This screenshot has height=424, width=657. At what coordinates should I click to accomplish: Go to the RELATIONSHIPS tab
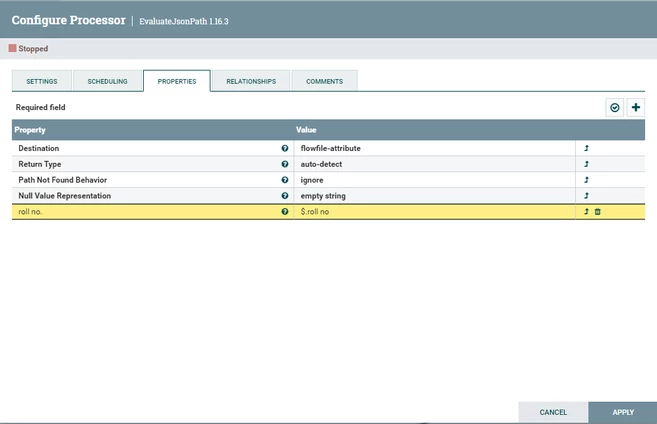pyautogui.click(x=251, y=81)
